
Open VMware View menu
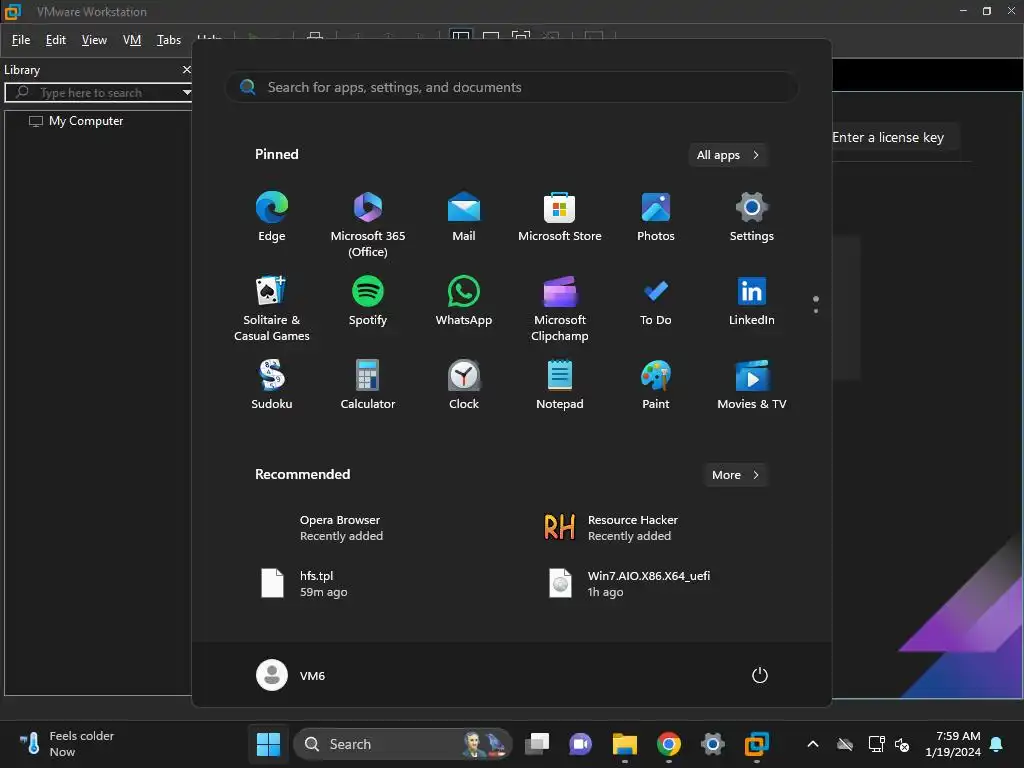coord(94,40)
